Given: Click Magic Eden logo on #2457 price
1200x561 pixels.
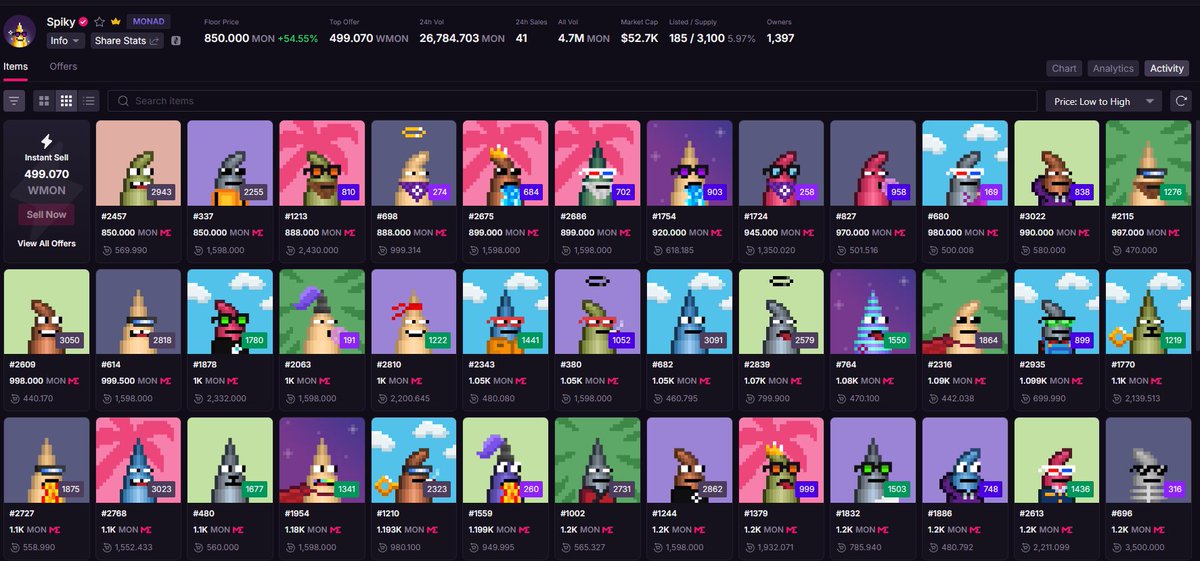Looking at the screenshot, I should pos(166,232).
